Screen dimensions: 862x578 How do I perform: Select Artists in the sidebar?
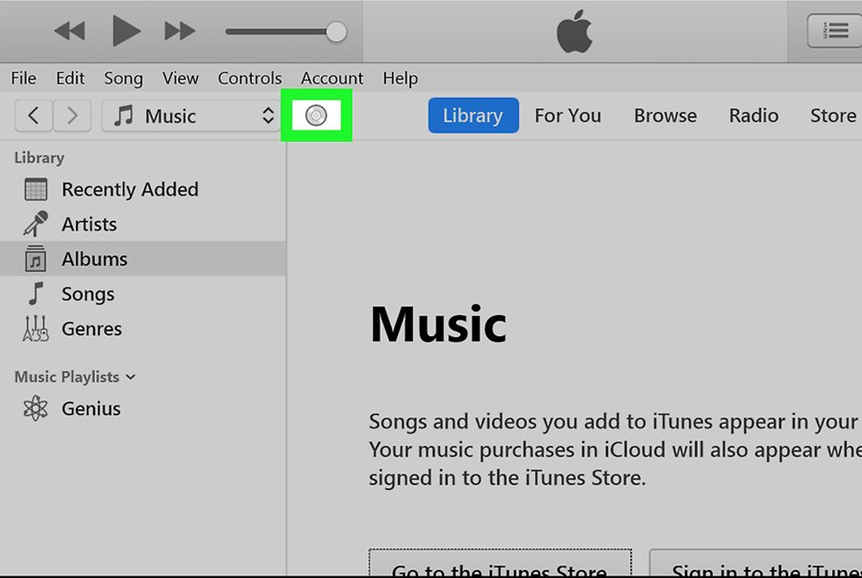pos(143,224)
